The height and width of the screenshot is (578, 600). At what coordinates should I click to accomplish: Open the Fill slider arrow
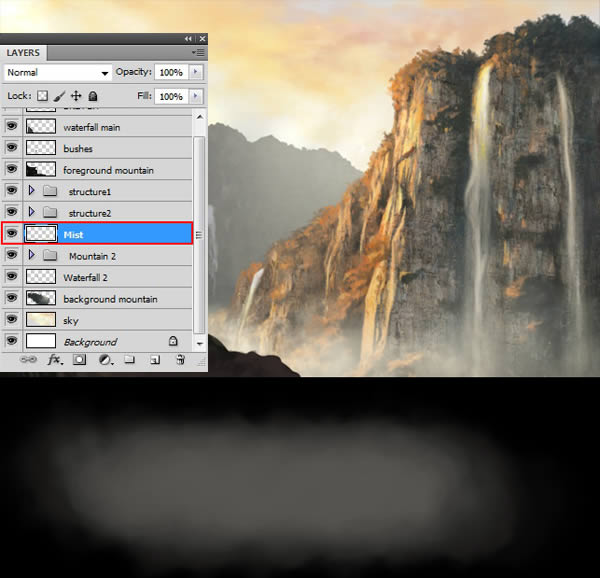(196, 96)
